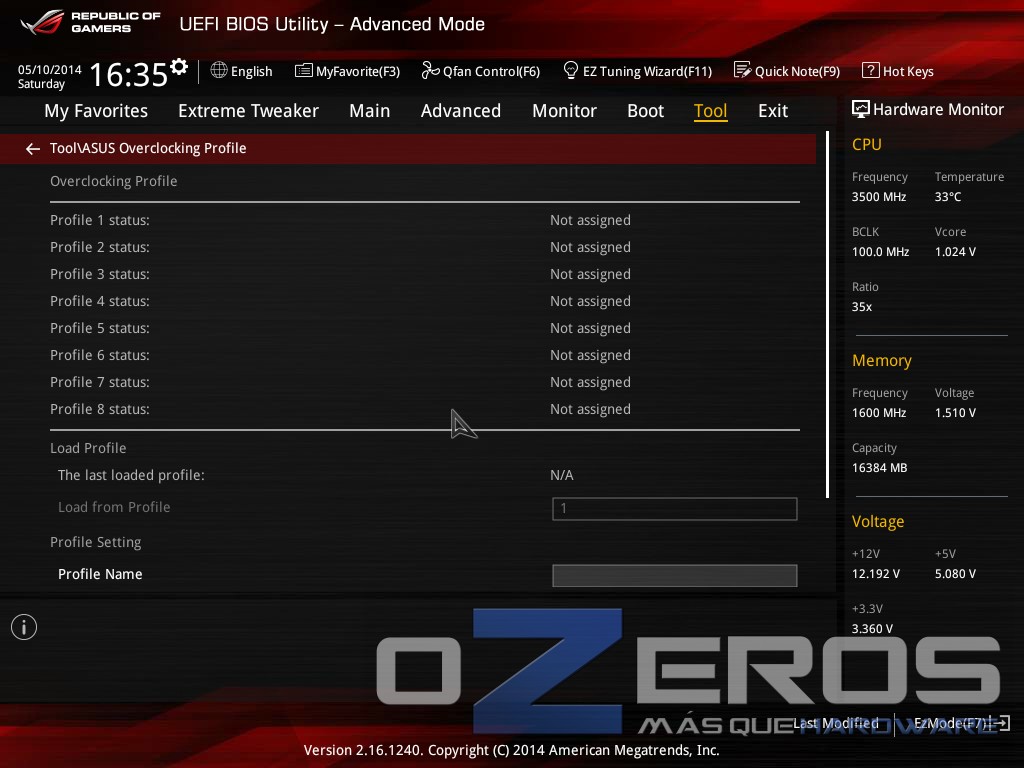Click the Overclocking Profile heading
The height and width of the screenshot is (768, 1024).
click(114, 181)
